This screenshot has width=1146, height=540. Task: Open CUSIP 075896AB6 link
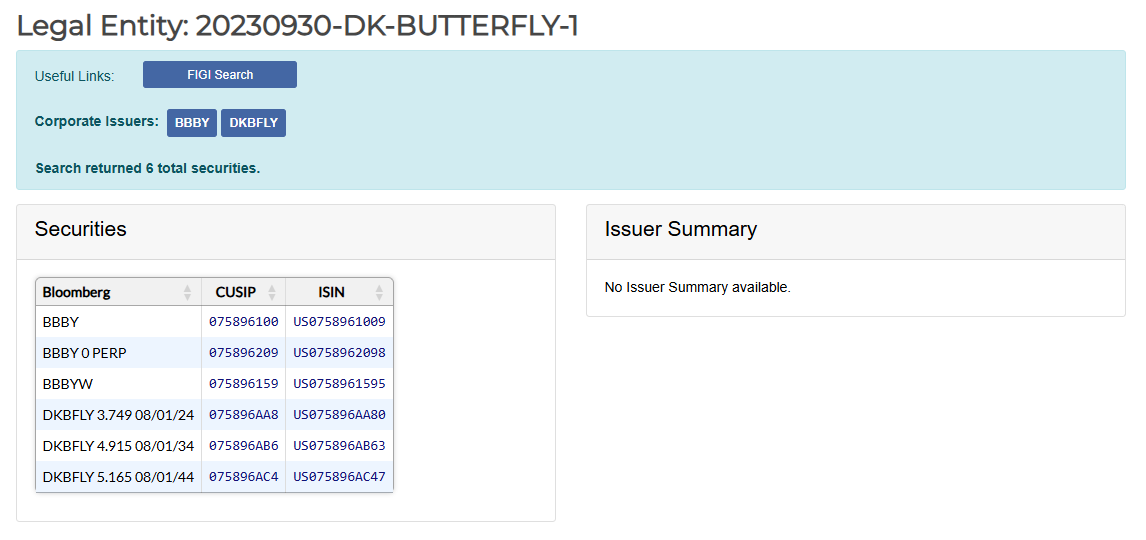pyautogui.click(x=243, y=446)
